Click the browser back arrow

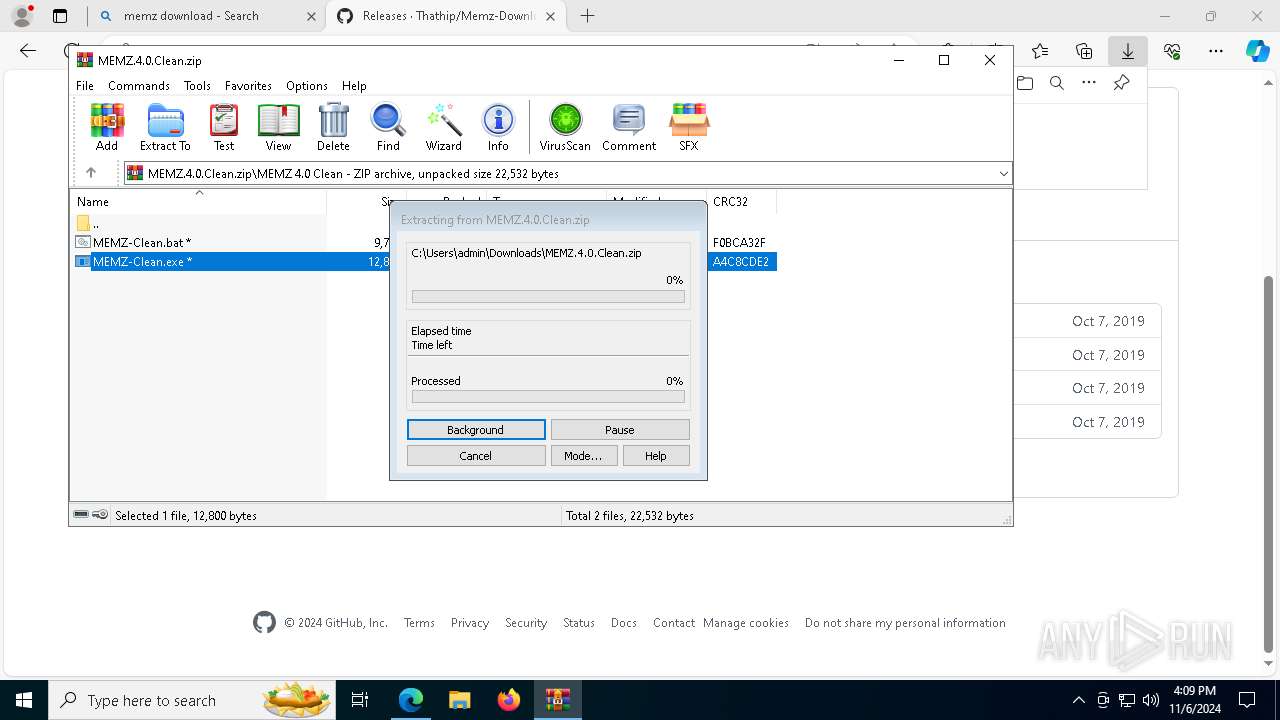point(28,51)
